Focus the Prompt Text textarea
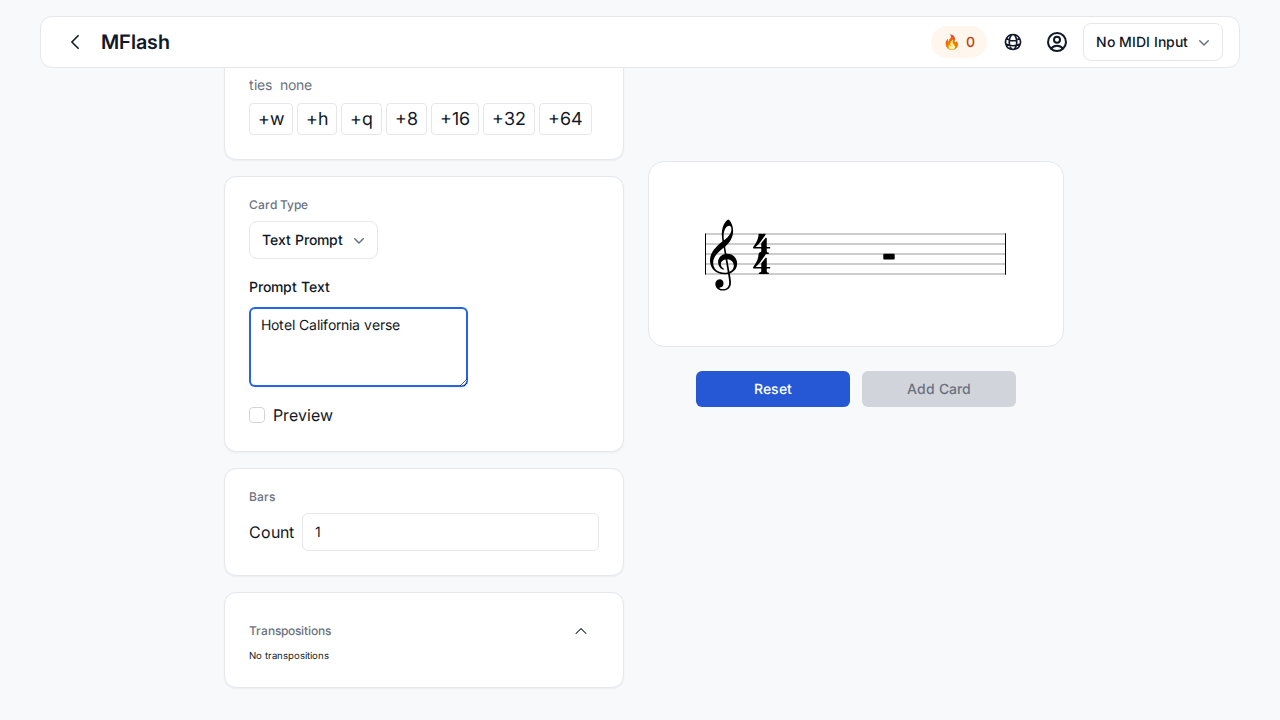The image size is (1280, 720). 358,347
